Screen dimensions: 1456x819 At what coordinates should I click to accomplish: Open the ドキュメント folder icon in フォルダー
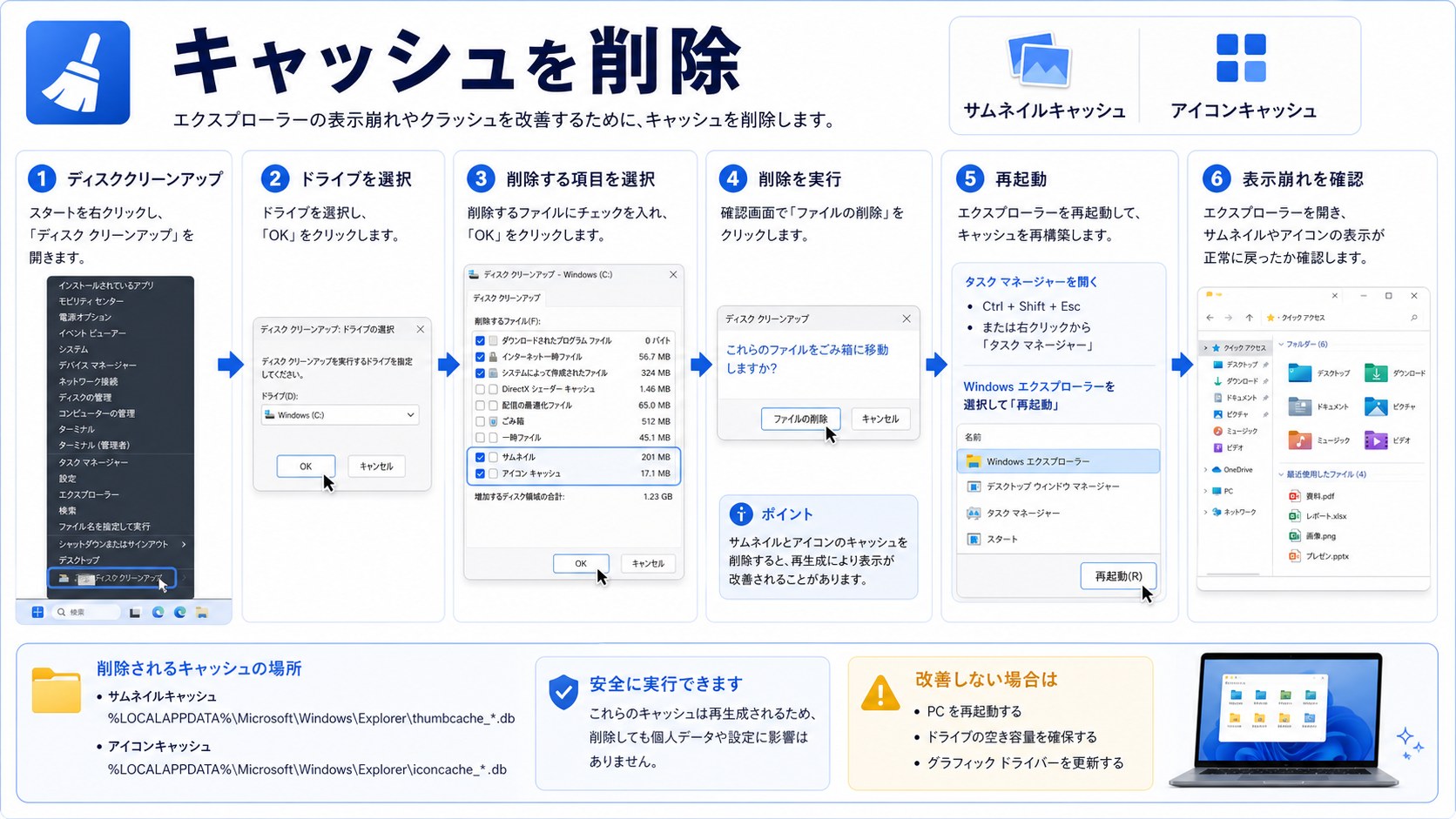1299,406
